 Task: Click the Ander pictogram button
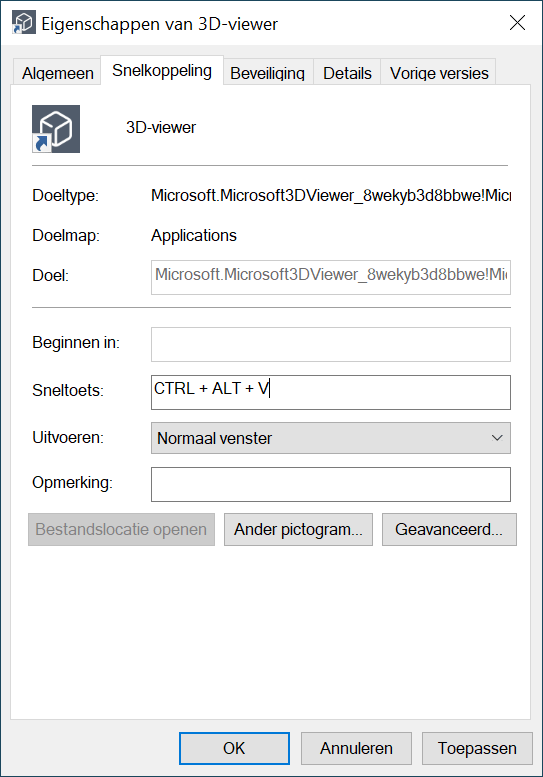pos(298,530)
